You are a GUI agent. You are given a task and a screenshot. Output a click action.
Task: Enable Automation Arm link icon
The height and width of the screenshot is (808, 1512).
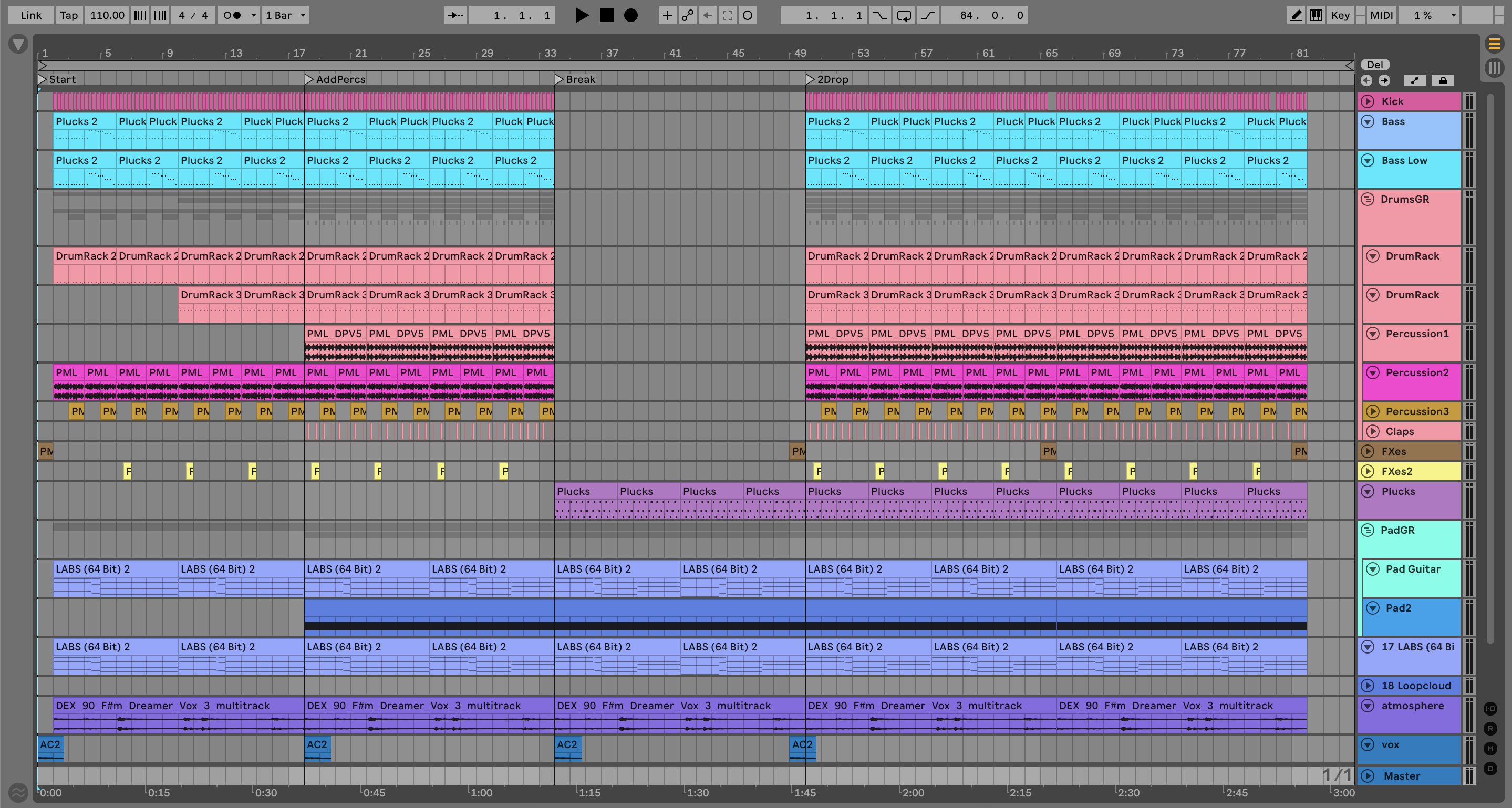coord(687,15)
